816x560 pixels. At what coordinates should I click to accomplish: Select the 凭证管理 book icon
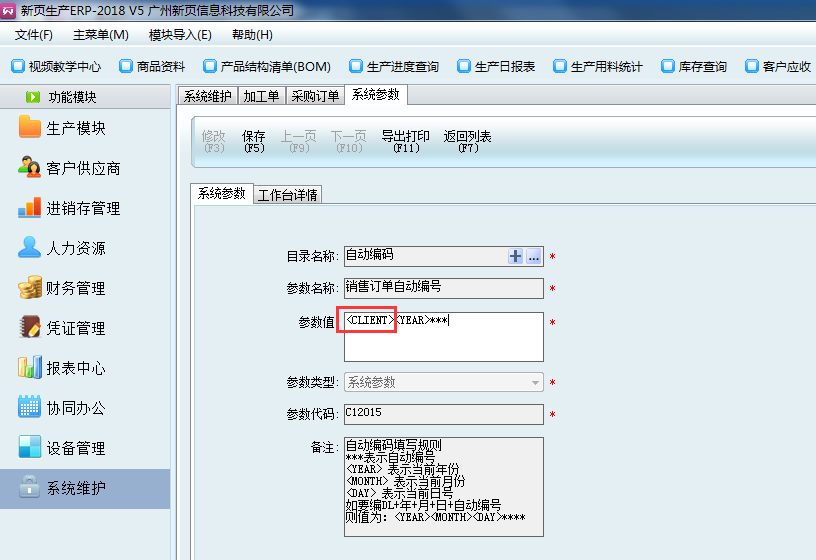click(30, 328)
